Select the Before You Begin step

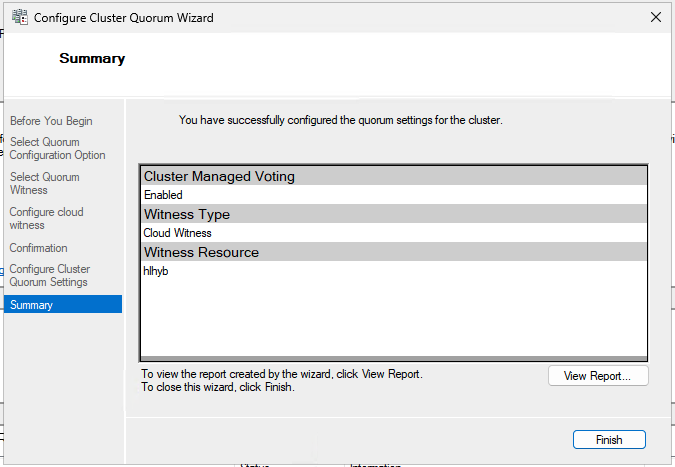(x=51, y=121)
